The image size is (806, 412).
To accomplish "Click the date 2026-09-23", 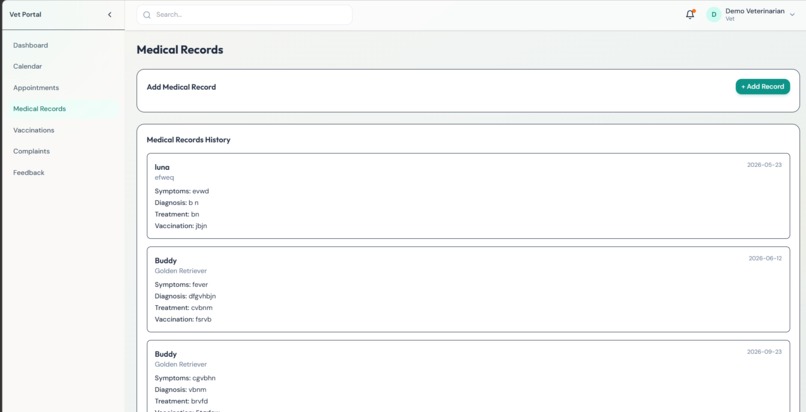I will pyautogui.click(x=764, y=352).
